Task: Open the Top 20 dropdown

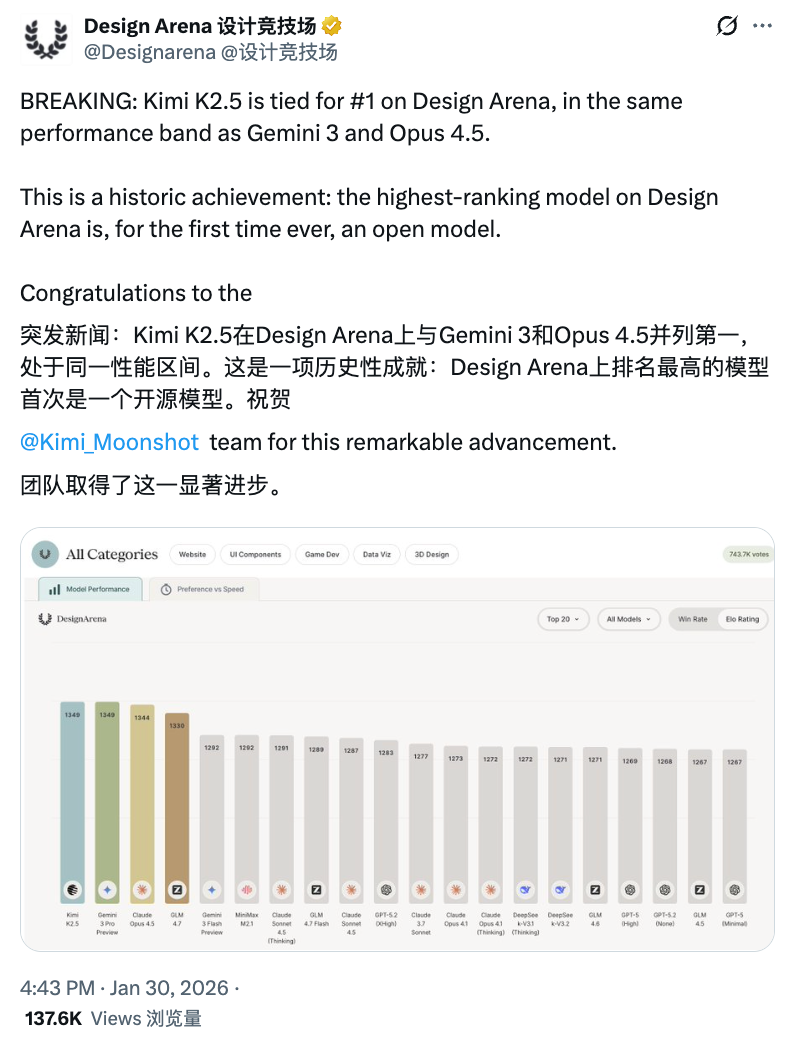Action: (x=563, y=619)
